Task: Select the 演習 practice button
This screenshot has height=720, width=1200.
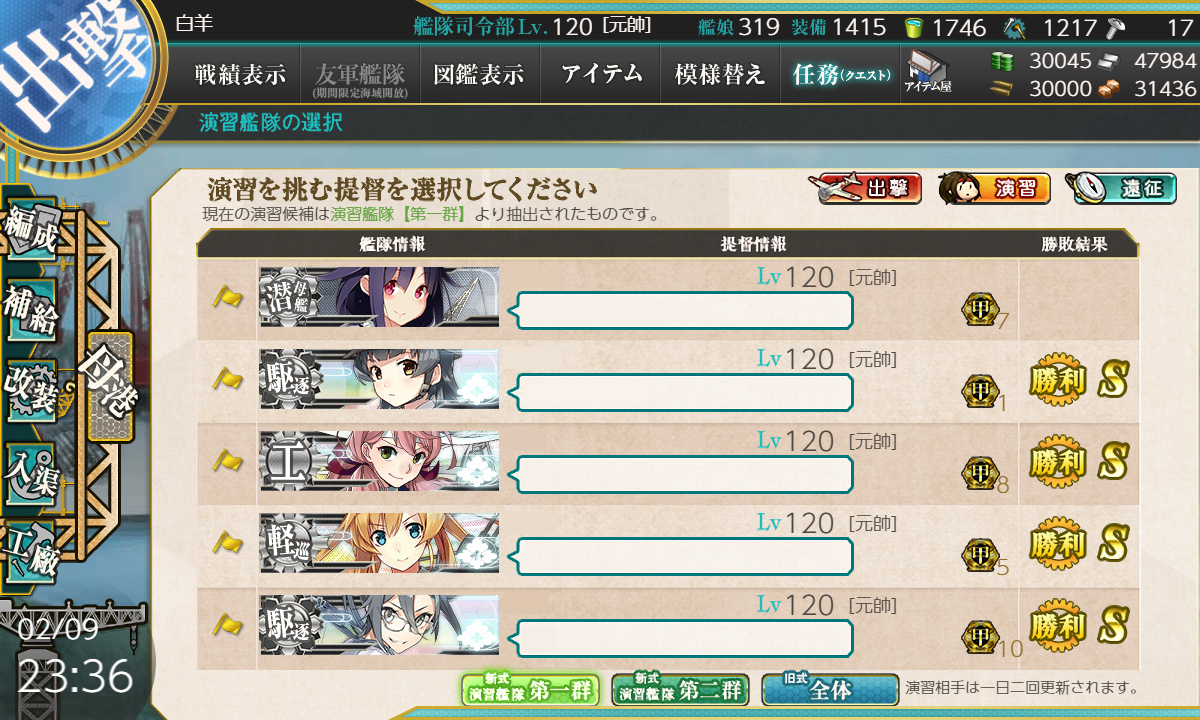Action: [x=995, y=188]
